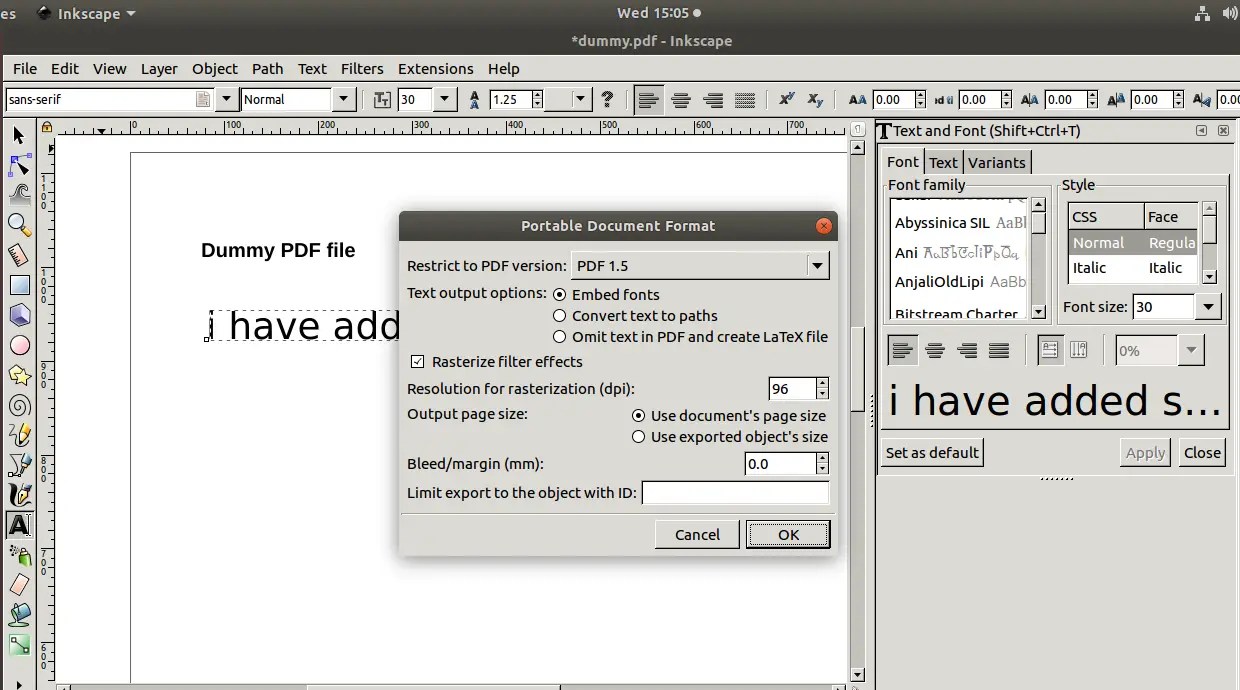1240x690 pixels.
Task: Expand the font style preset dropdown
Action: coord(343,99)
